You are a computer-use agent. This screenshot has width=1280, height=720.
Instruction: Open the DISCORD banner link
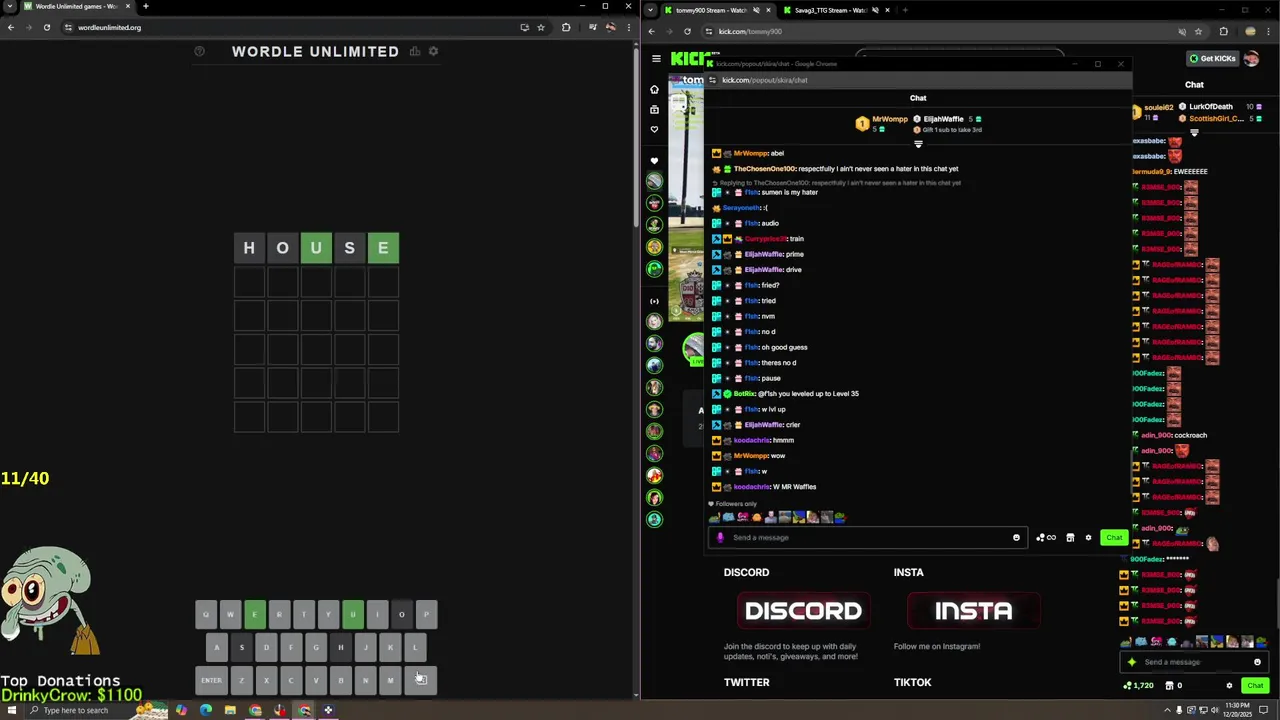[803, 611]
